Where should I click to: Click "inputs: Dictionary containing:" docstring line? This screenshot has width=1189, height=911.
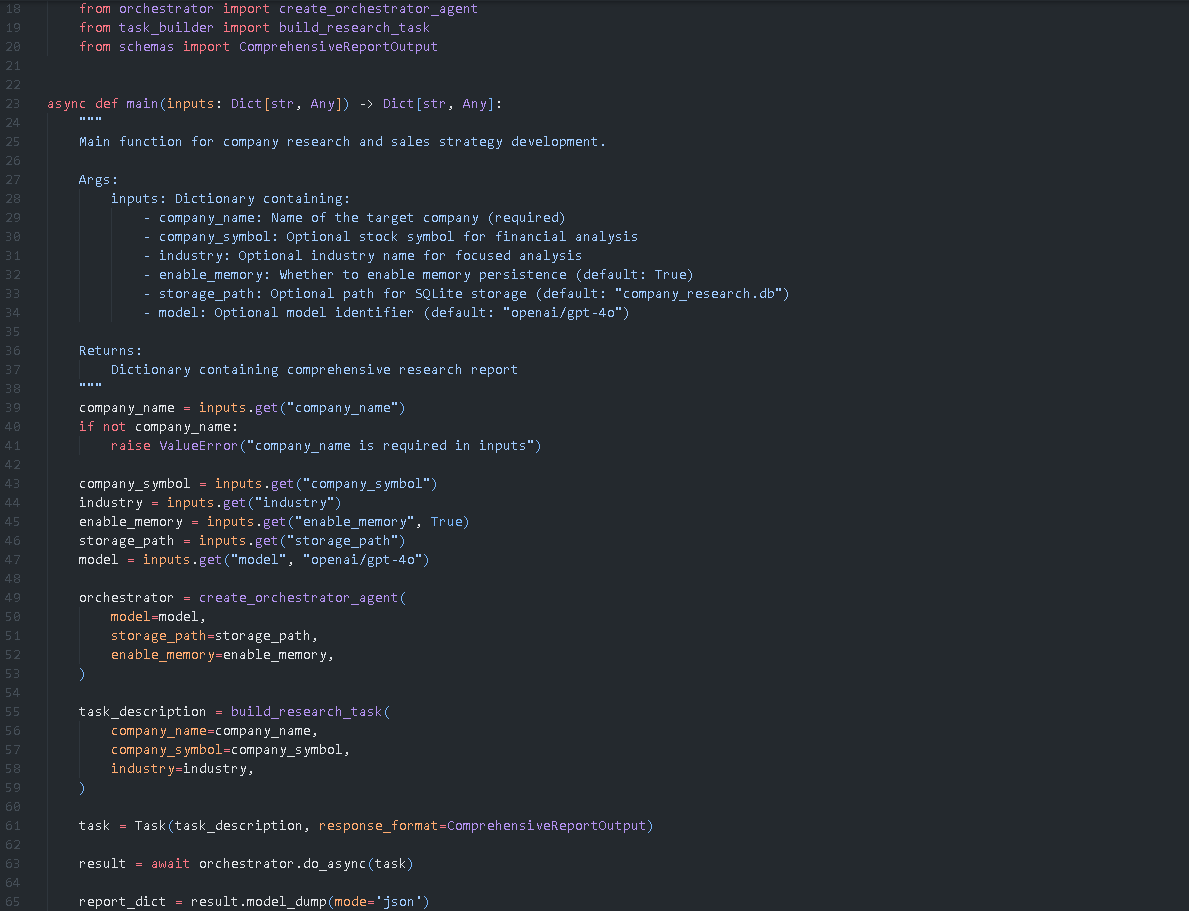pos(231,199)
